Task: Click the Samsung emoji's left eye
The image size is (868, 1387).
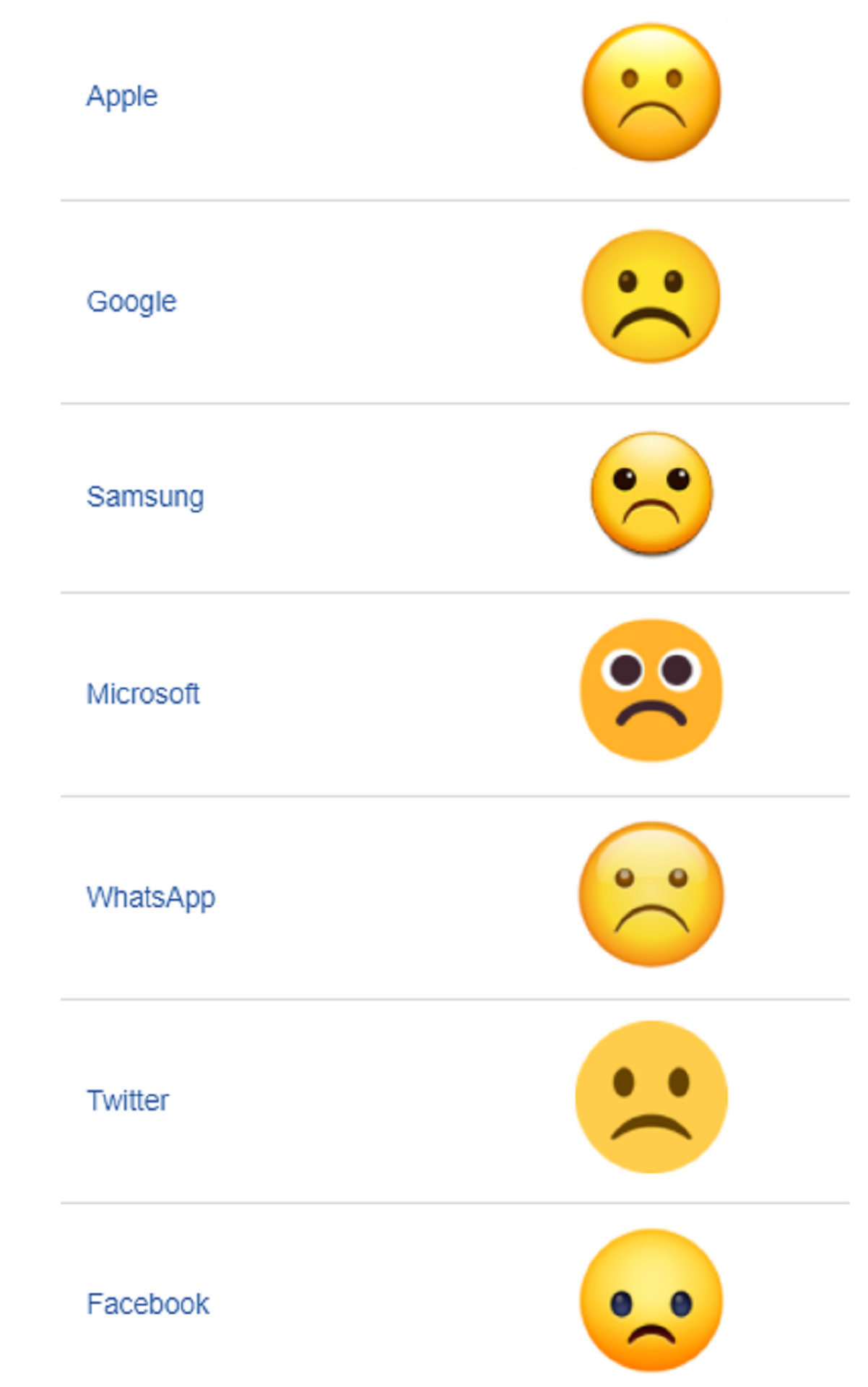Action: [x=625, y=479]
